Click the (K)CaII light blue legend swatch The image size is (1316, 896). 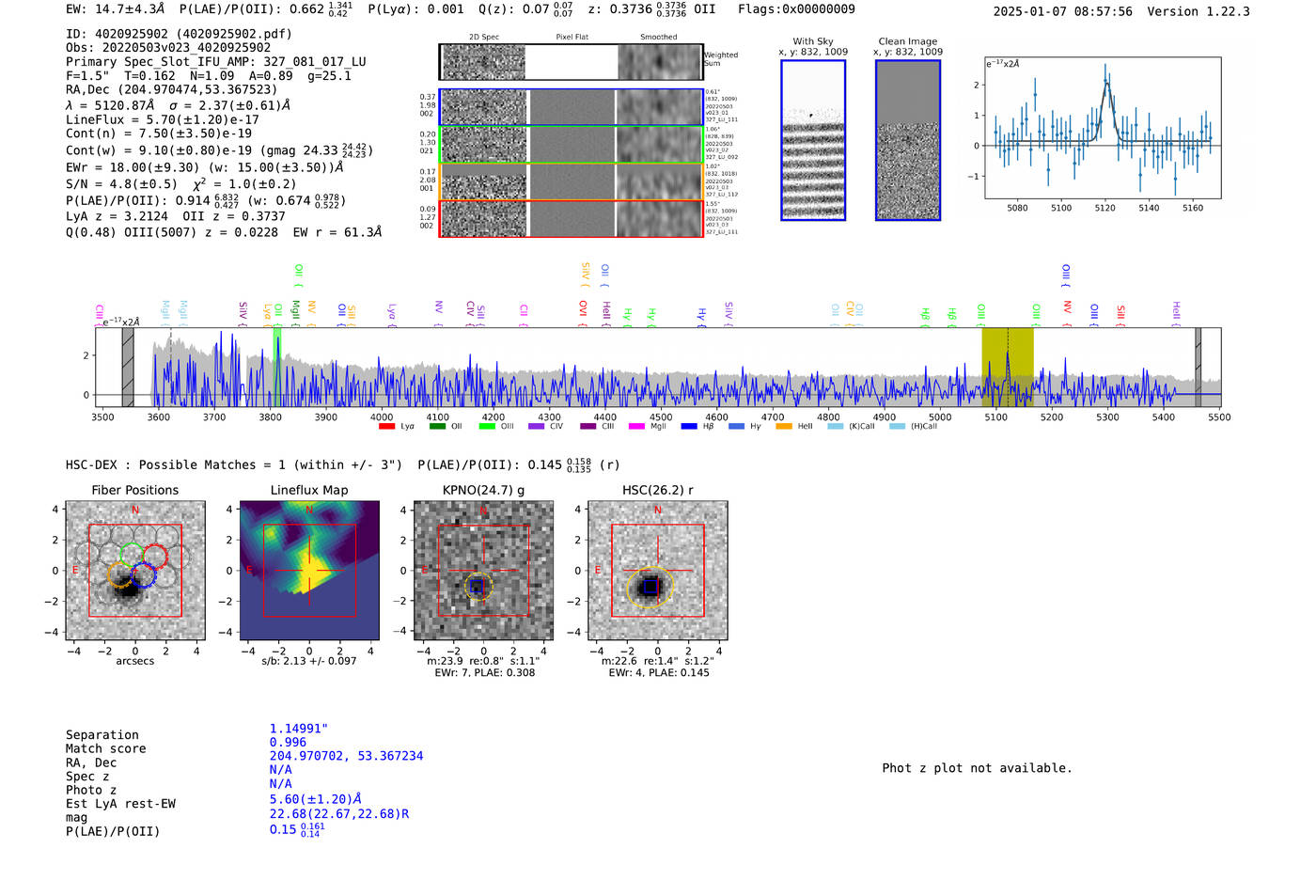[x=835, y=427]
